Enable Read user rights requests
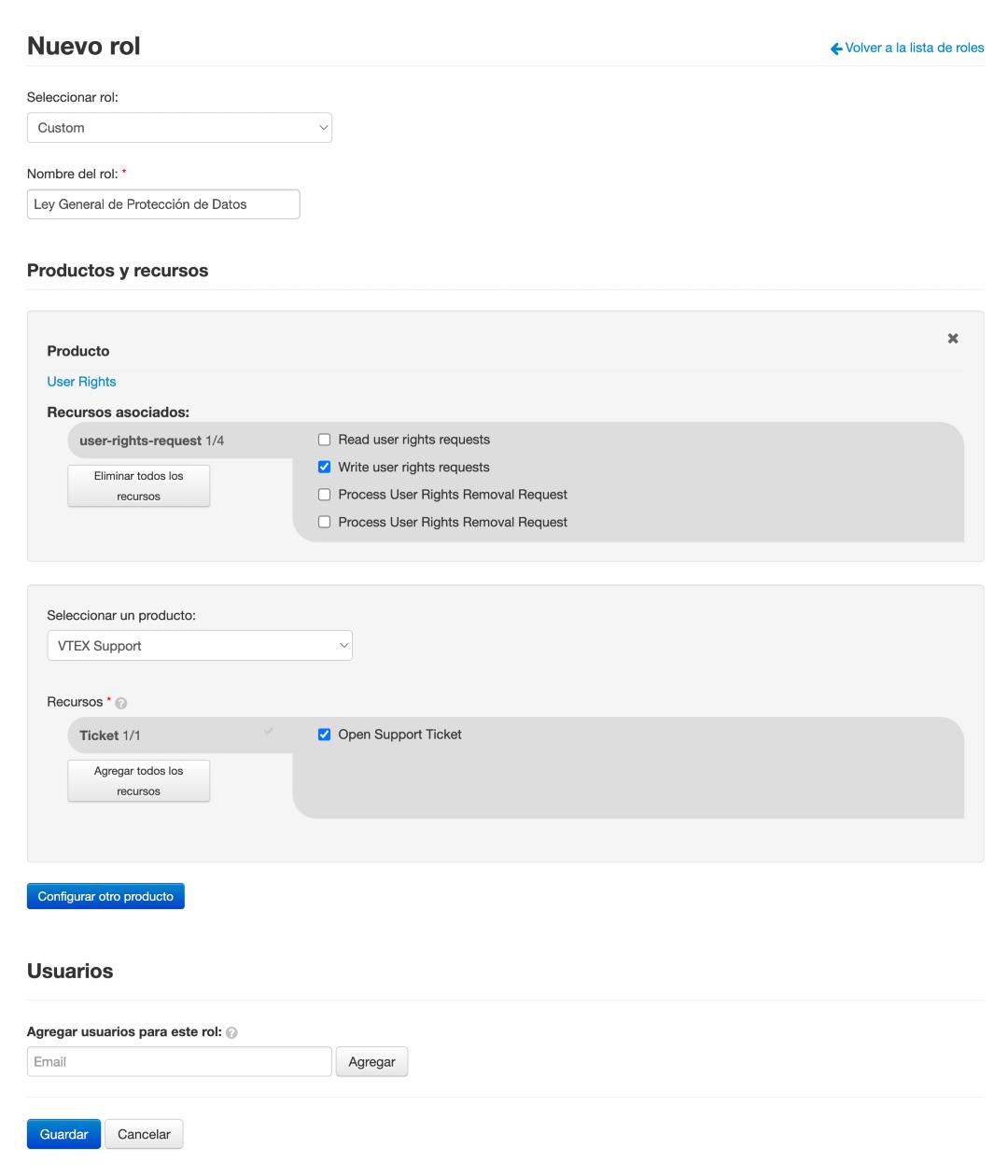1008x1176 pixels. point(325,440)
